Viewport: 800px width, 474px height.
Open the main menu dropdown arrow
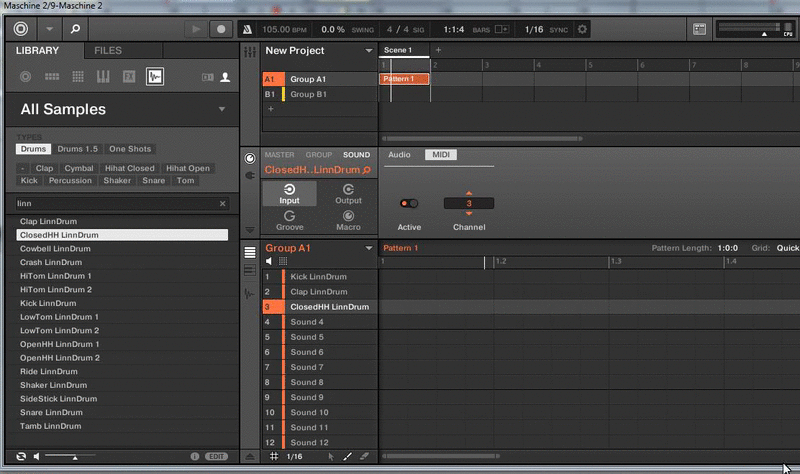pos(49,29)
